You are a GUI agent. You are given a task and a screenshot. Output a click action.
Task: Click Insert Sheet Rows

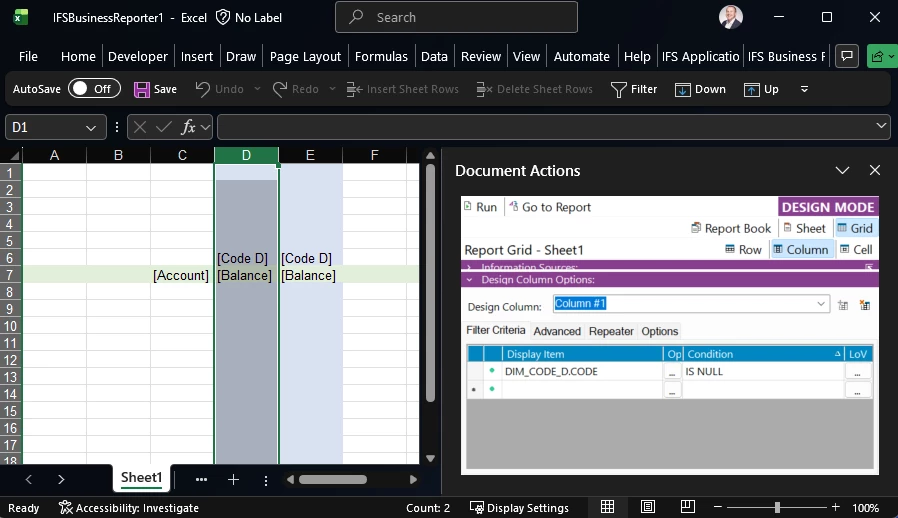[x=403, y=89]
